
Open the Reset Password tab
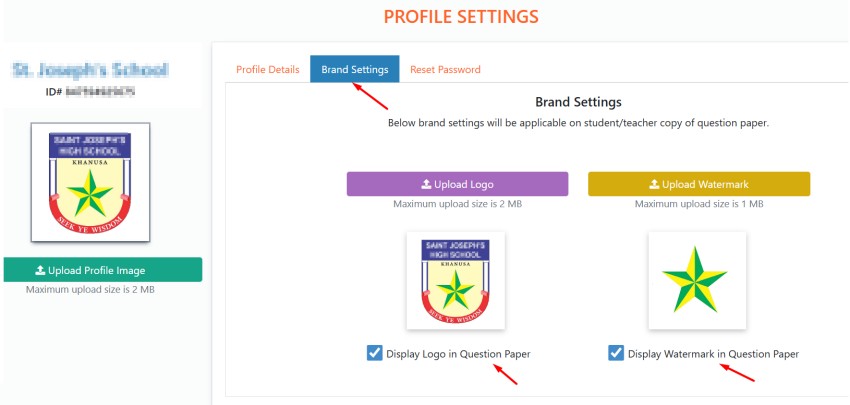point(445,70)
